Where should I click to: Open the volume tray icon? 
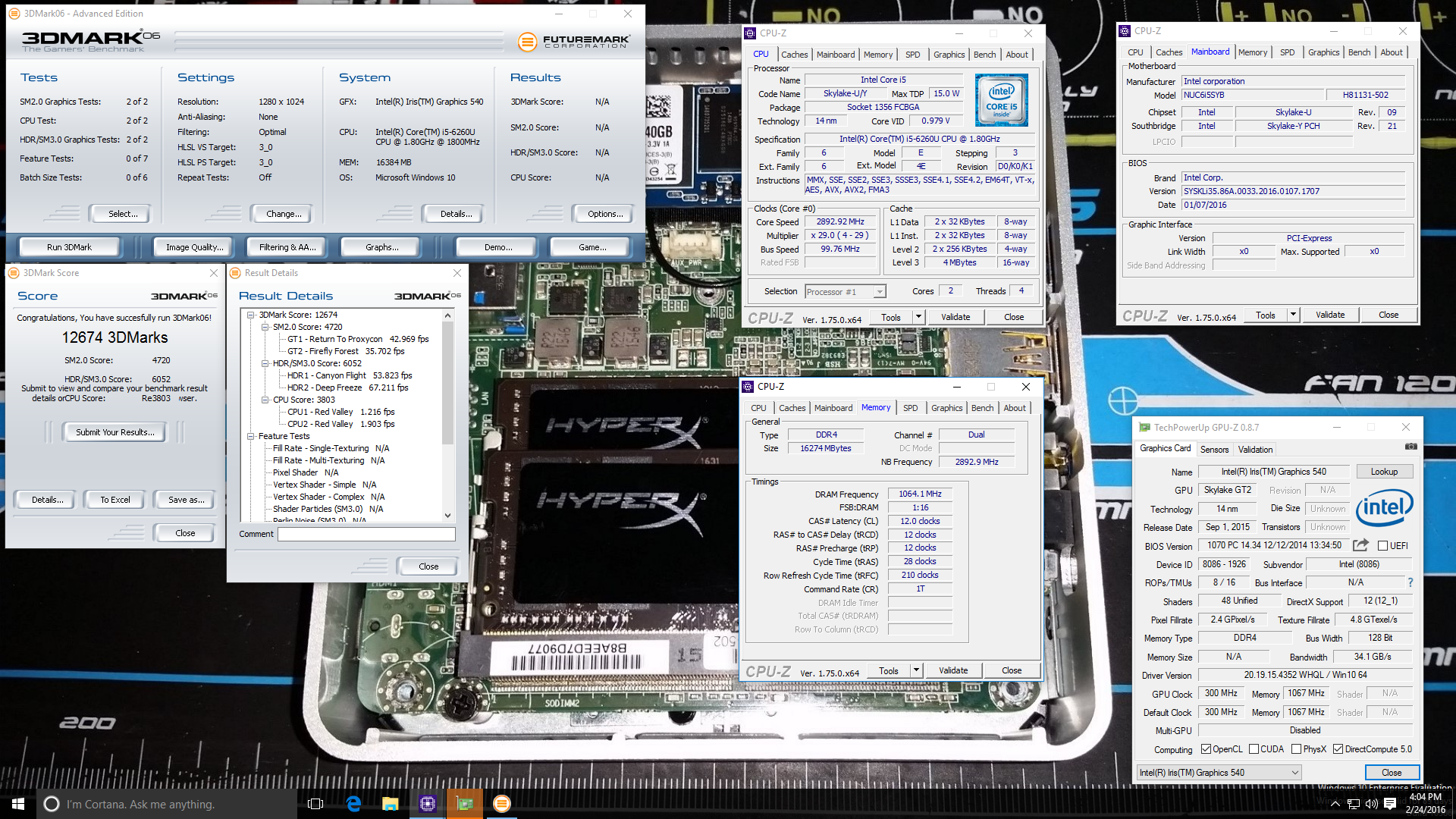click(x=1371, y=805)
